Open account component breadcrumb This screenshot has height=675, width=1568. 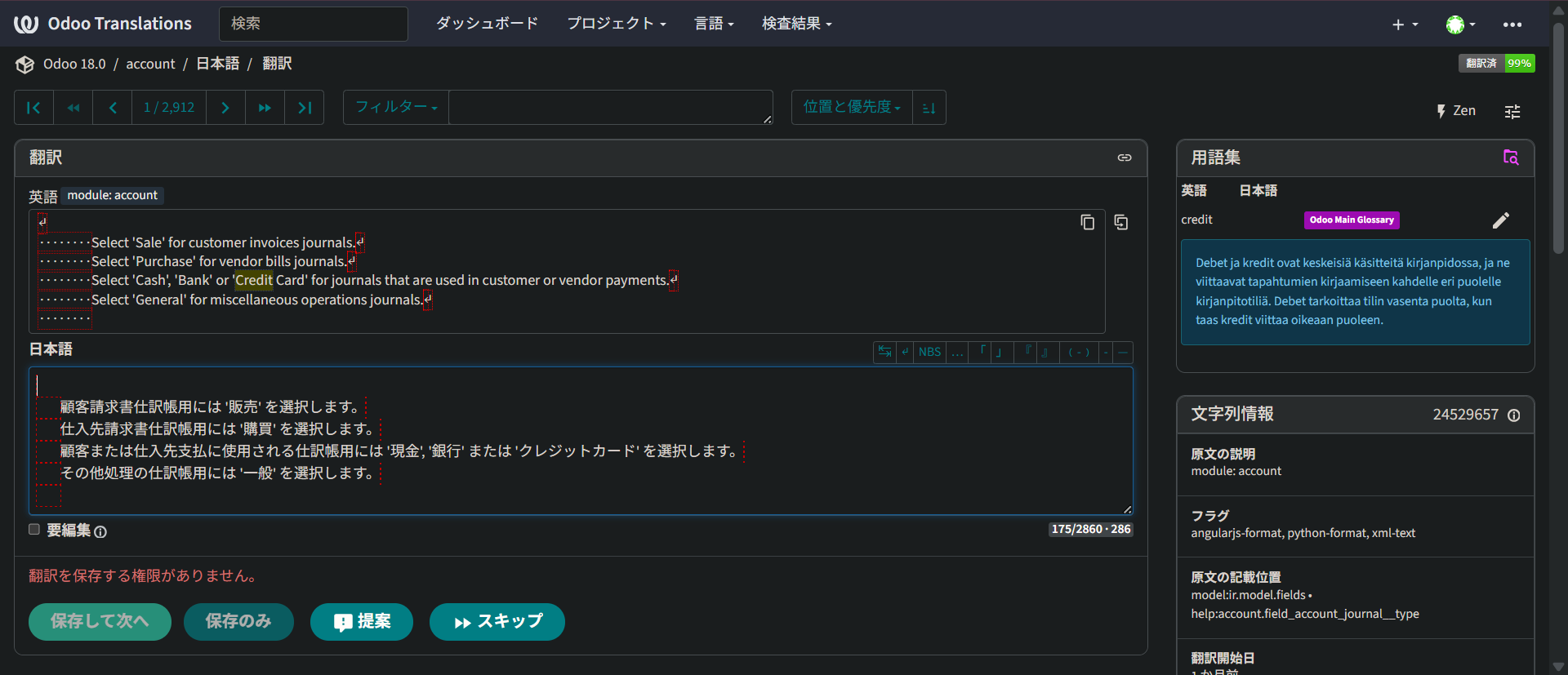point(150,64)
